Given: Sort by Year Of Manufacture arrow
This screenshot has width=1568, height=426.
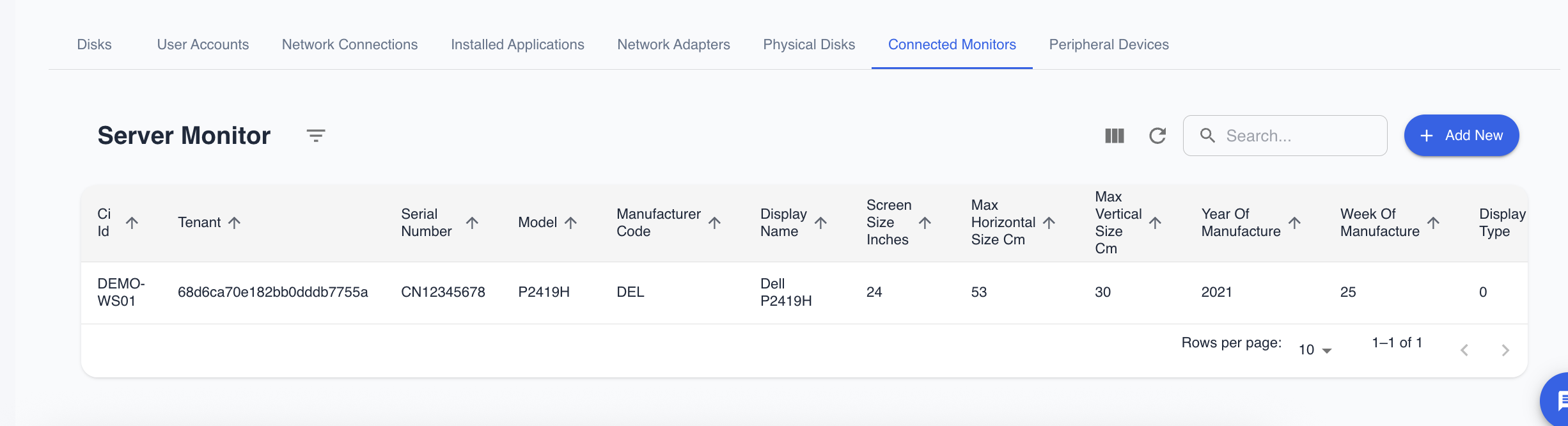Looking at the screenshot, I should coord(1294,223).
